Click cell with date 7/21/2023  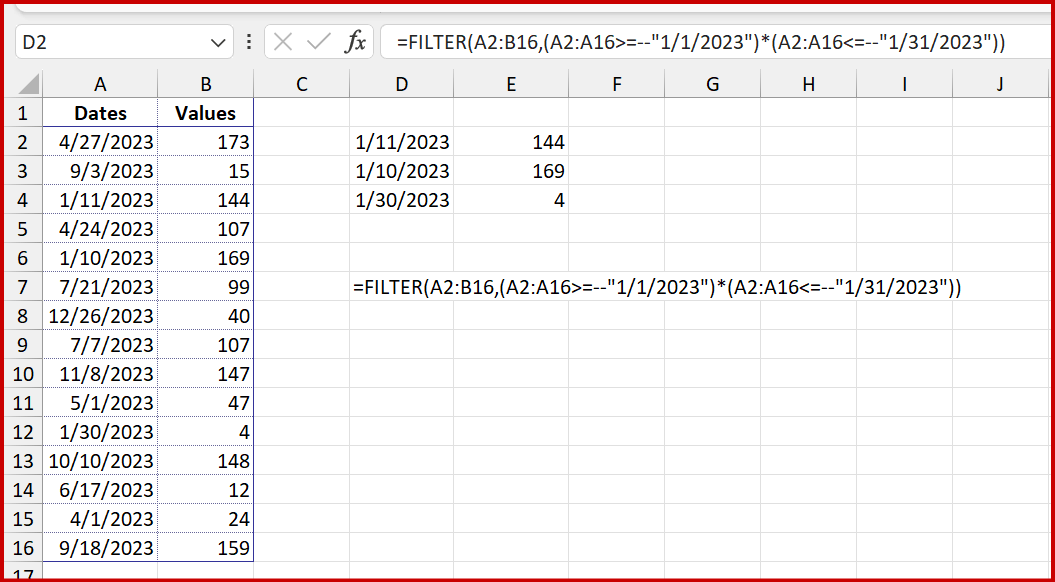pyautogui.click(x=100, y=287)
